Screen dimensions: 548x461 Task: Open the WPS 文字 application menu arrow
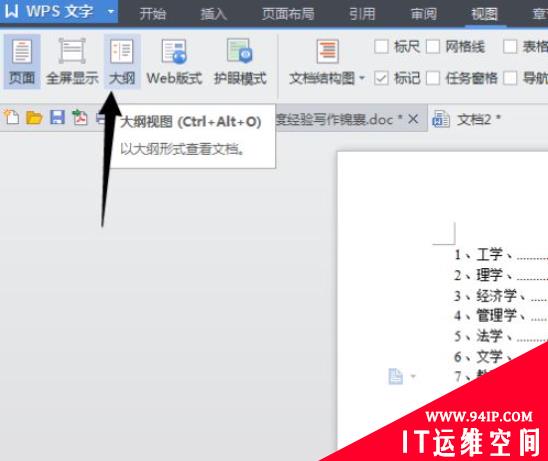click(x=111, y=12)
